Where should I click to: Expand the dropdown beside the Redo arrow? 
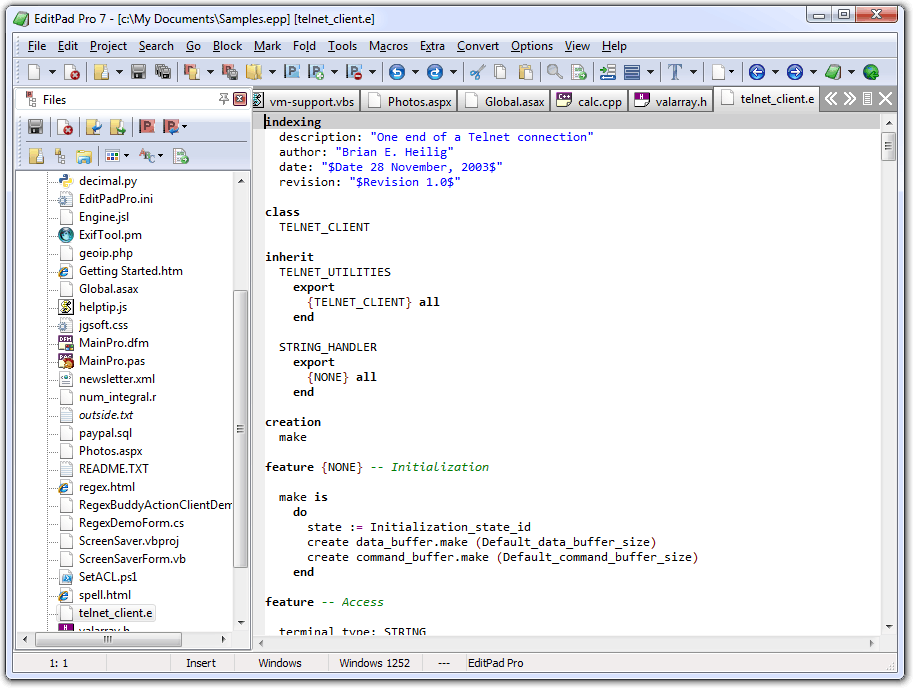(453, 72)
